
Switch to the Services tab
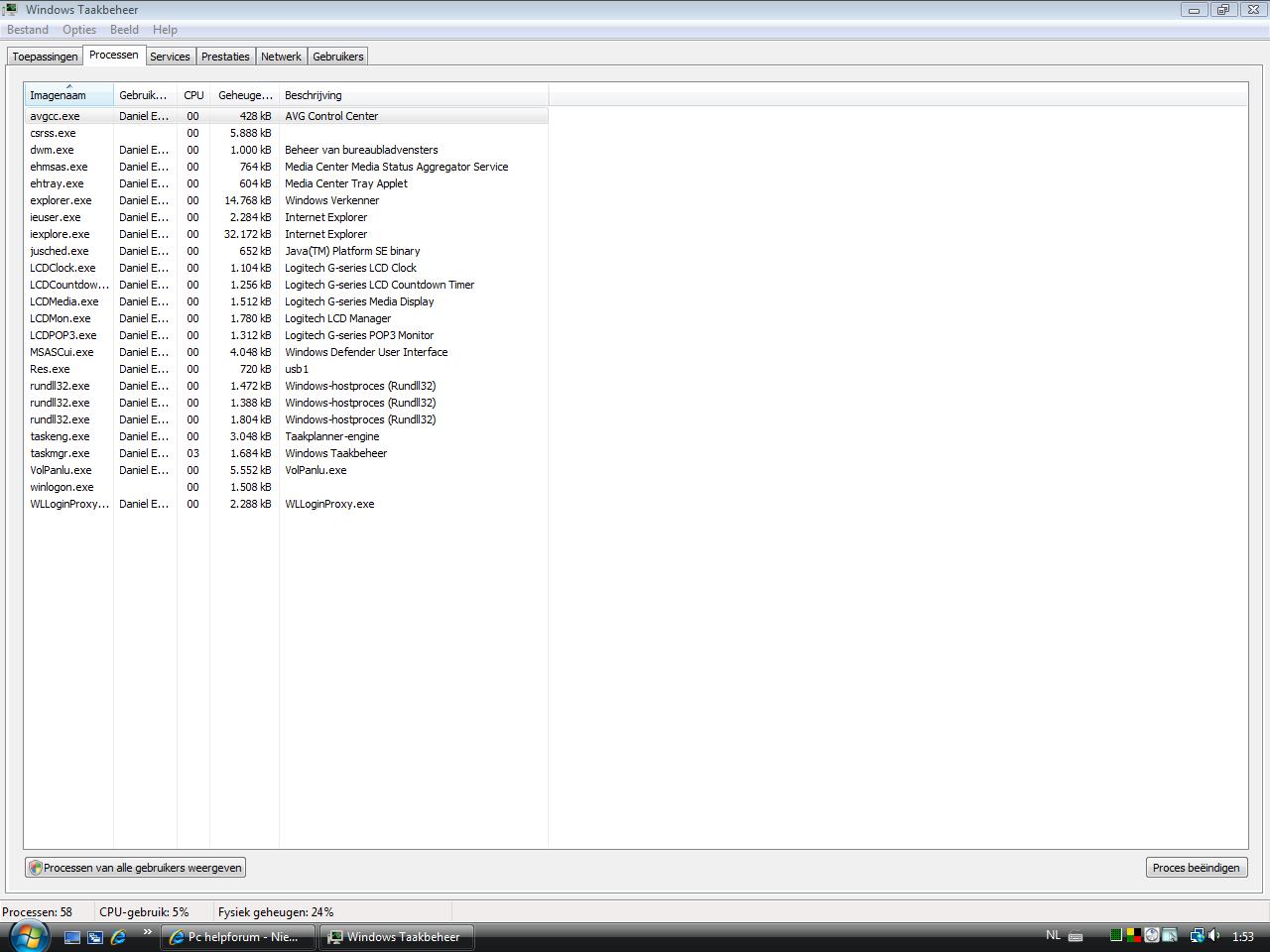coord(170,57)
